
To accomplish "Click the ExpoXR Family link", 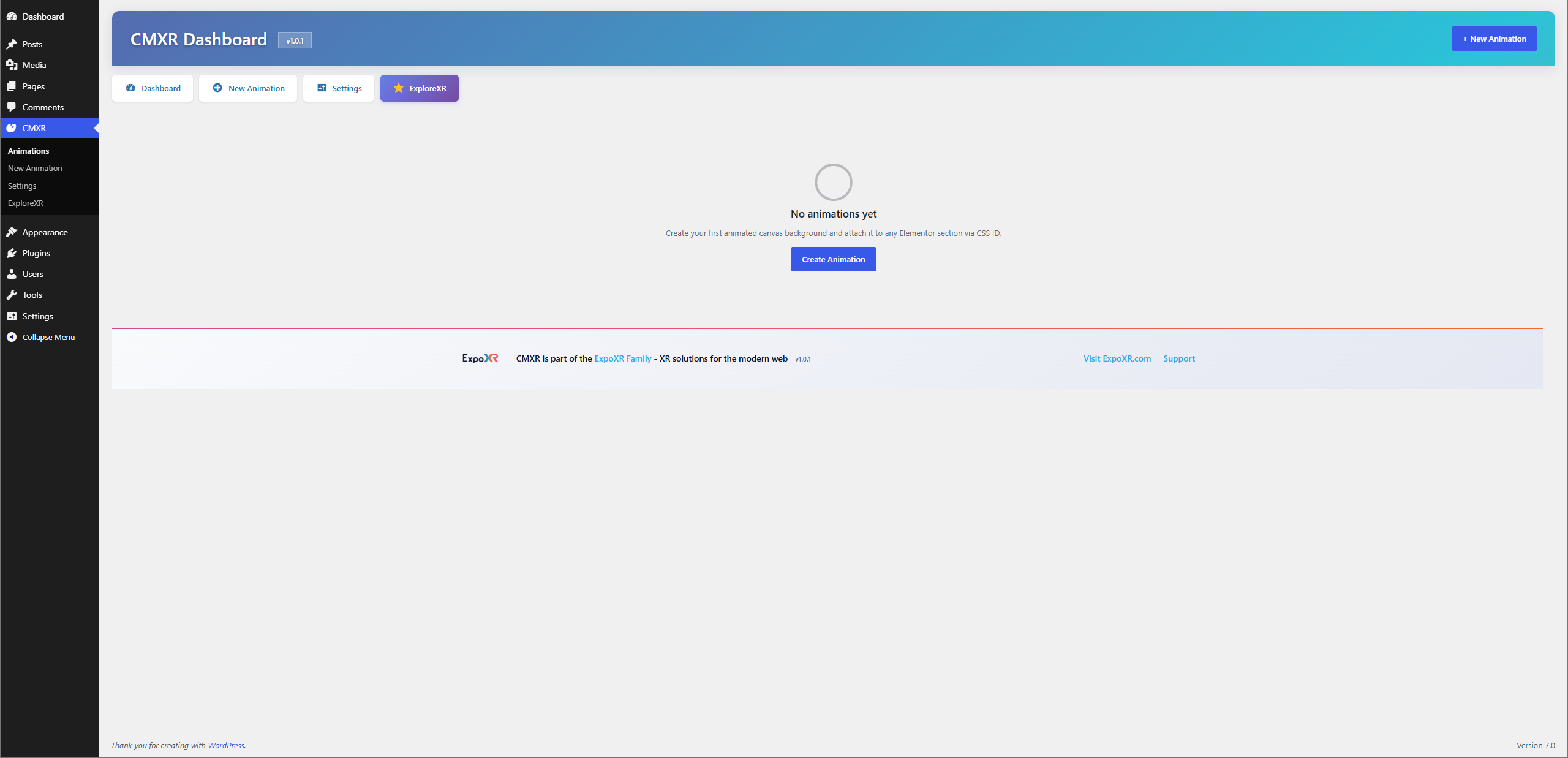I will click(623, 358).
